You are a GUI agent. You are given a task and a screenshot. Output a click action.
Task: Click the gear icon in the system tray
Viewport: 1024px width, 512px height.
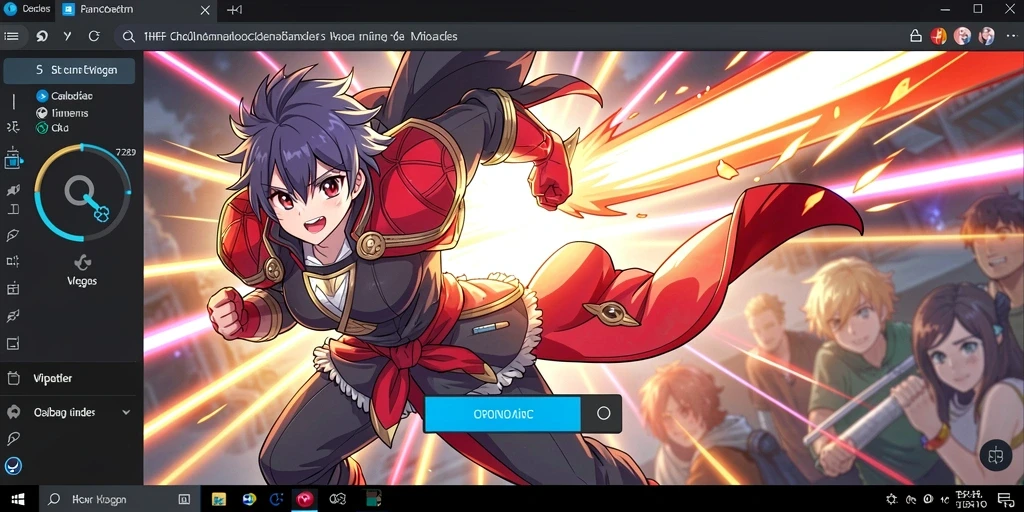point(891,499)
